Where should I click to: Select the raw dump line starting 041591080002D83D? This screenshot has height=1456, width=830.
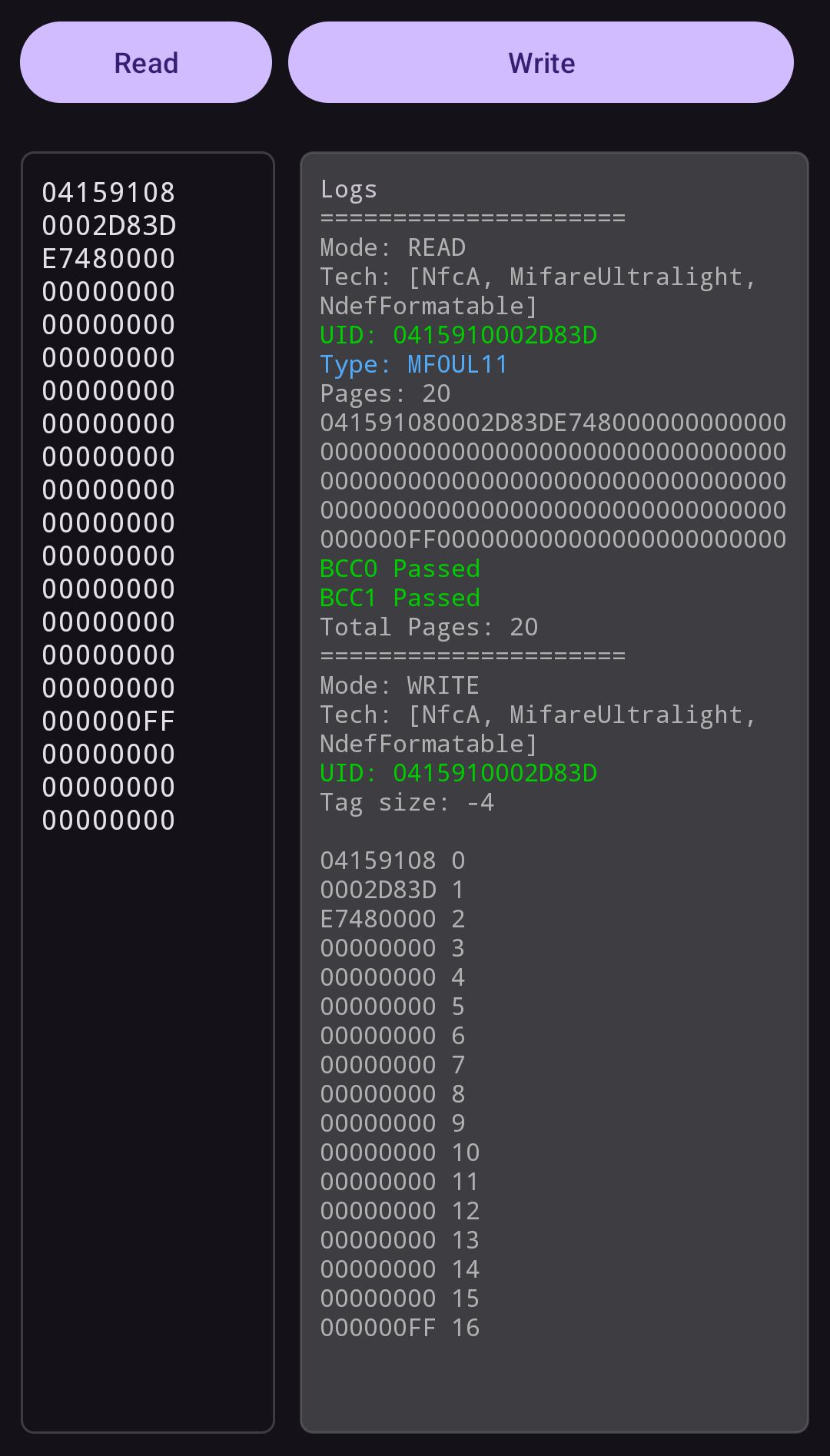552,422
